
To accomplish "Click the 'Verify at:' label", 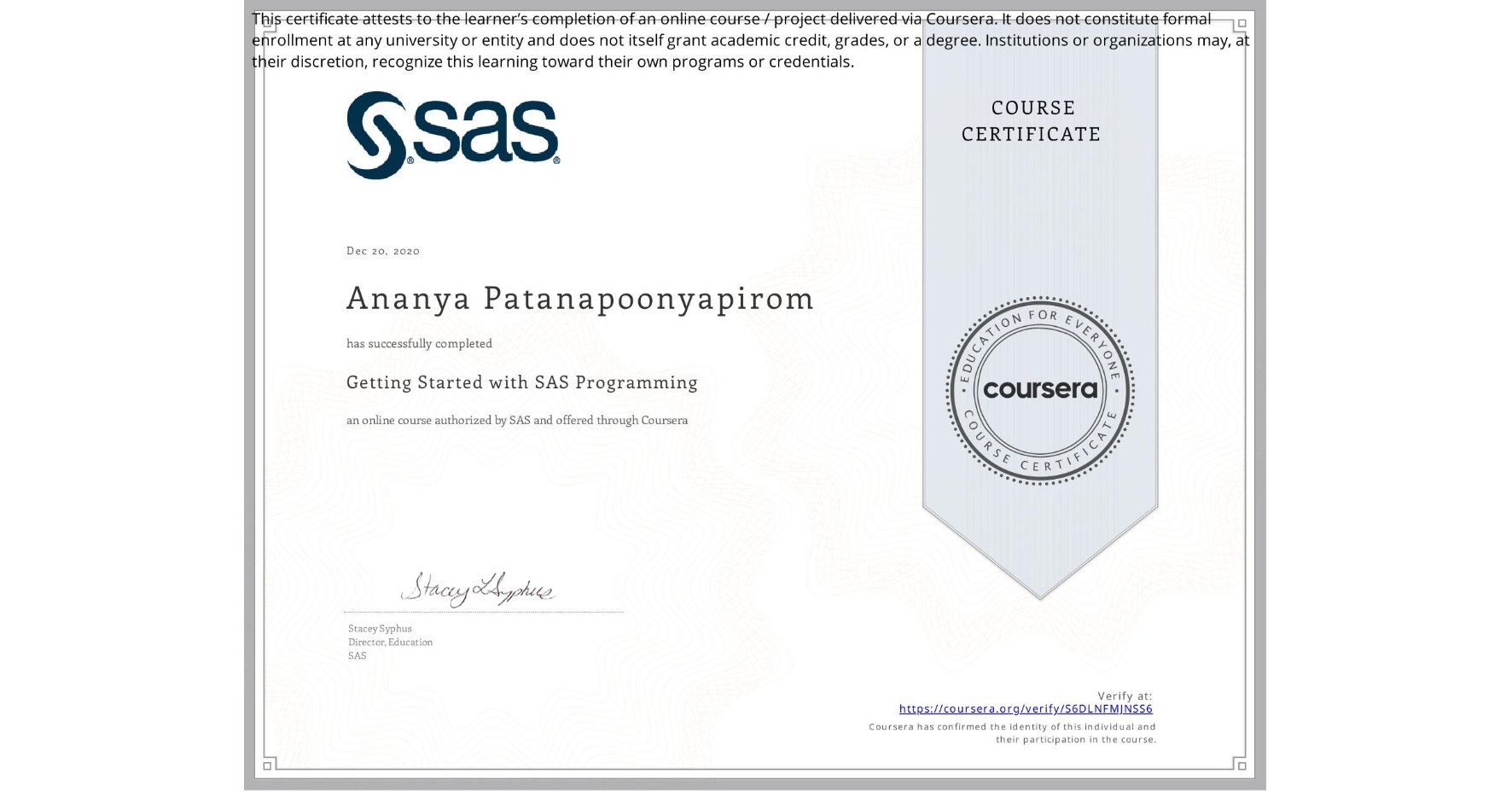I will pyautogui.click(x=1125, y=696).
